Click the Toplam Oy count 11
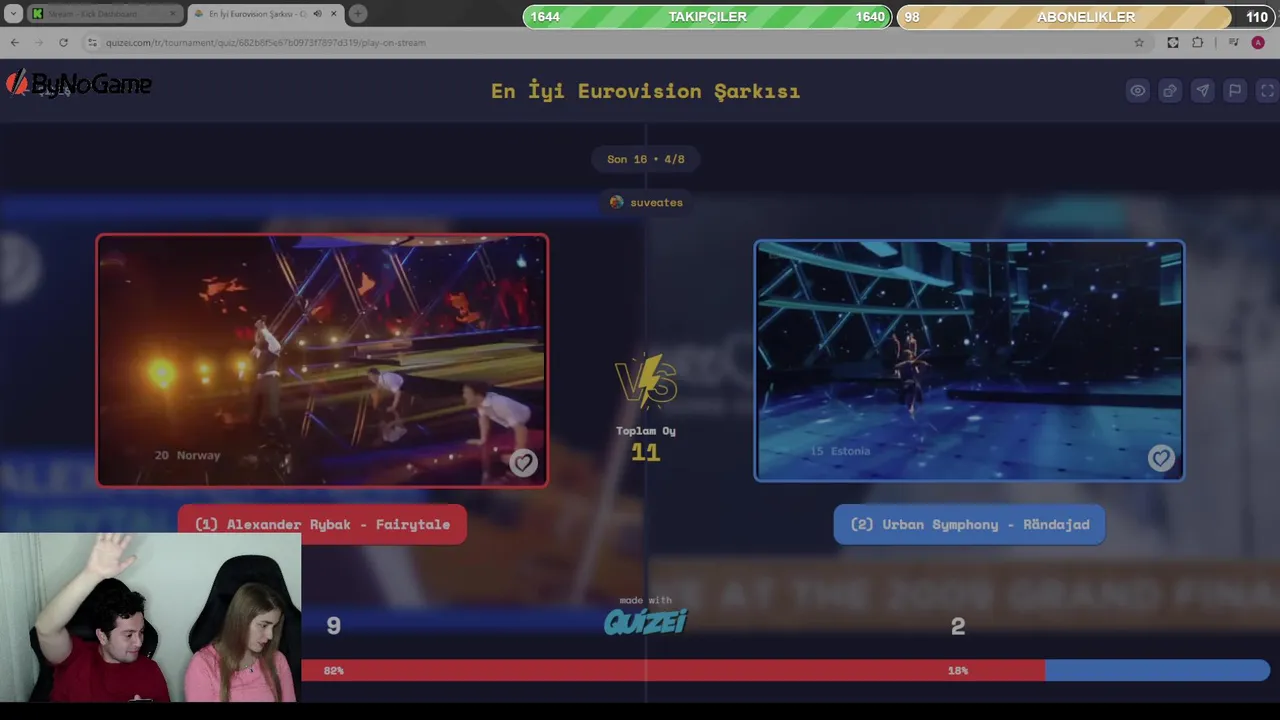This screenshot has height=720, width=1280. pyautogui.click(x=646, y=452)
